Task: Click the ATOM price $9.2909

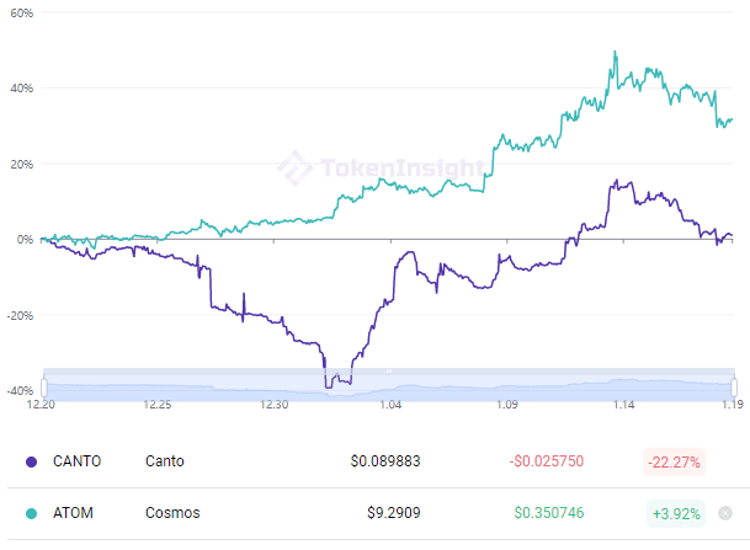Action: (x=393, y=513)
